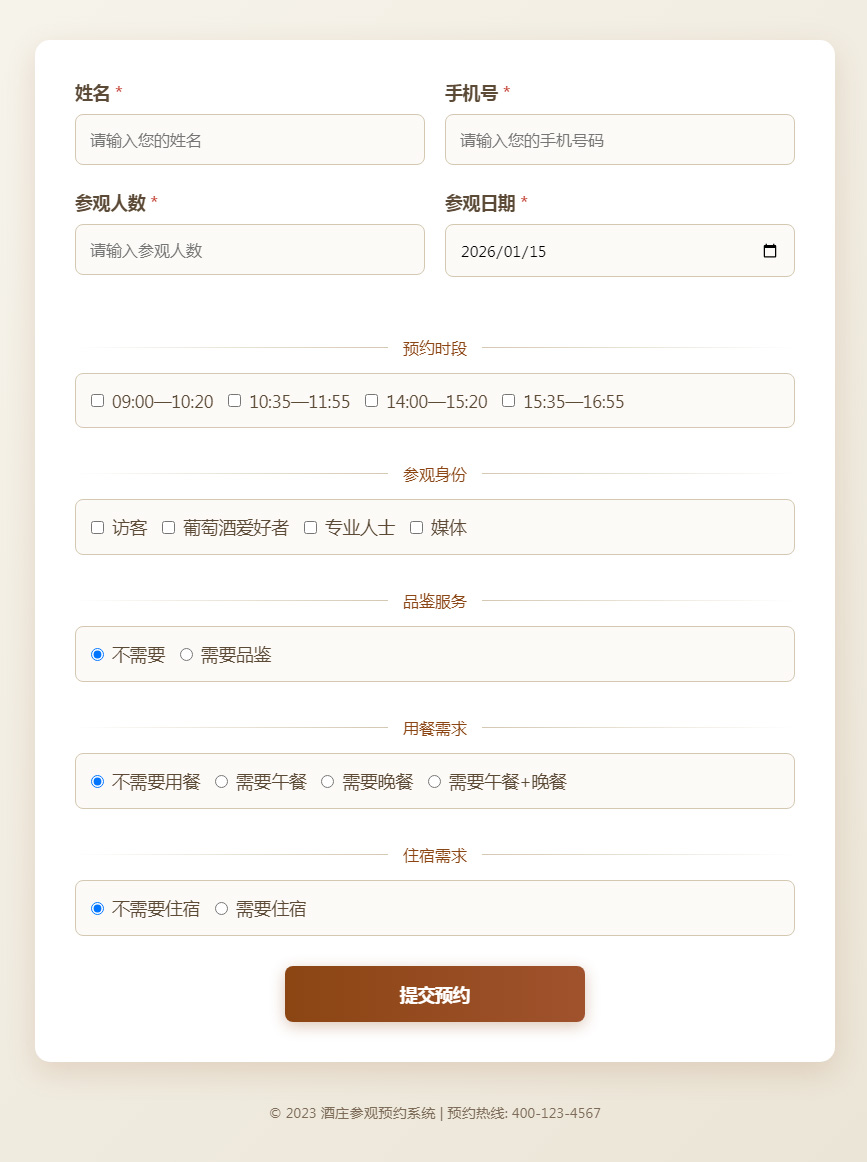Check the 媒体 identity option
The height and width of the screenshot is (1162, 867).
tap(416, 527)
